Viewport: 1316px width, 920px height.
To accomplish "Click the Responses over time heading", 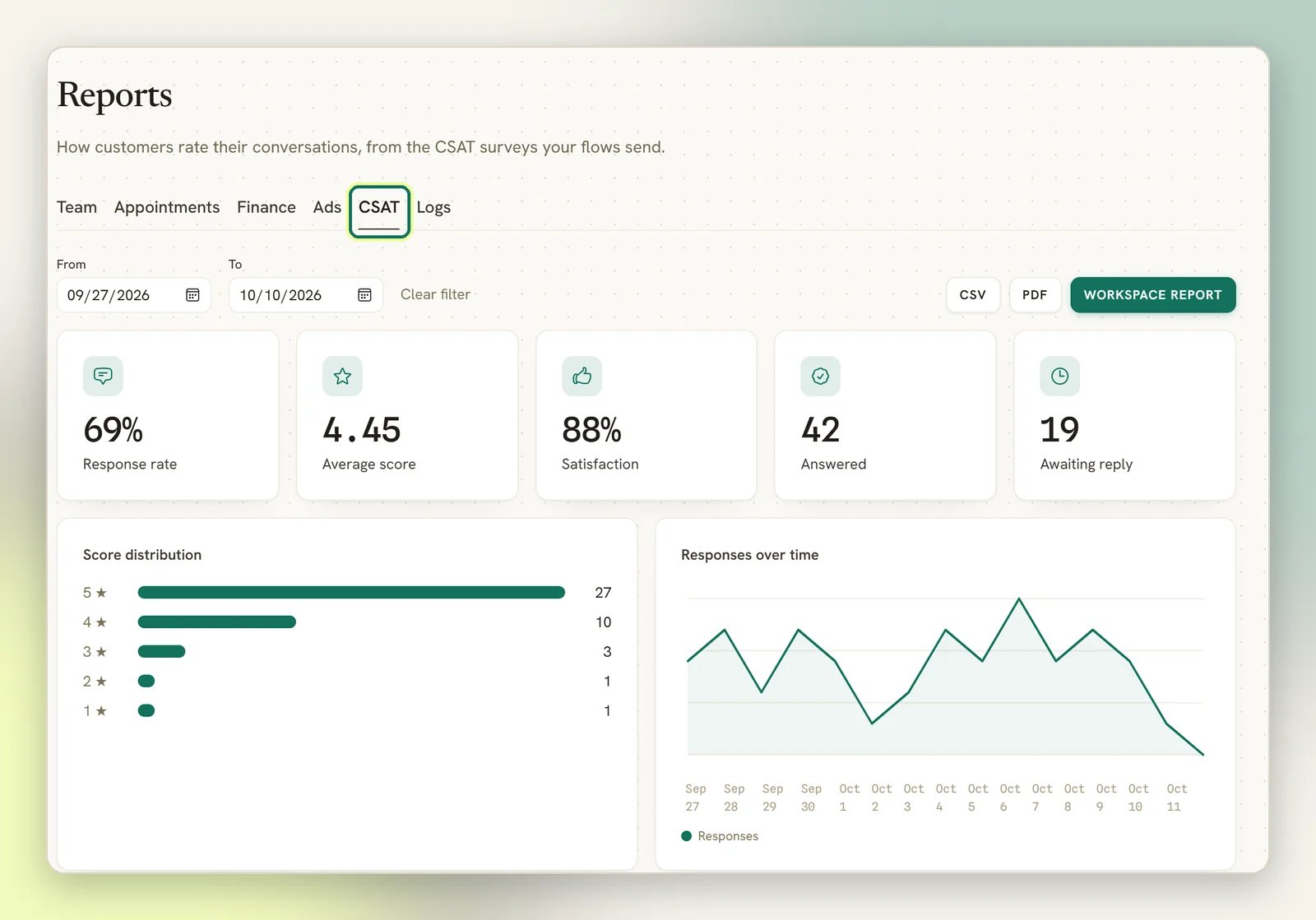I will tap(749, 555).
